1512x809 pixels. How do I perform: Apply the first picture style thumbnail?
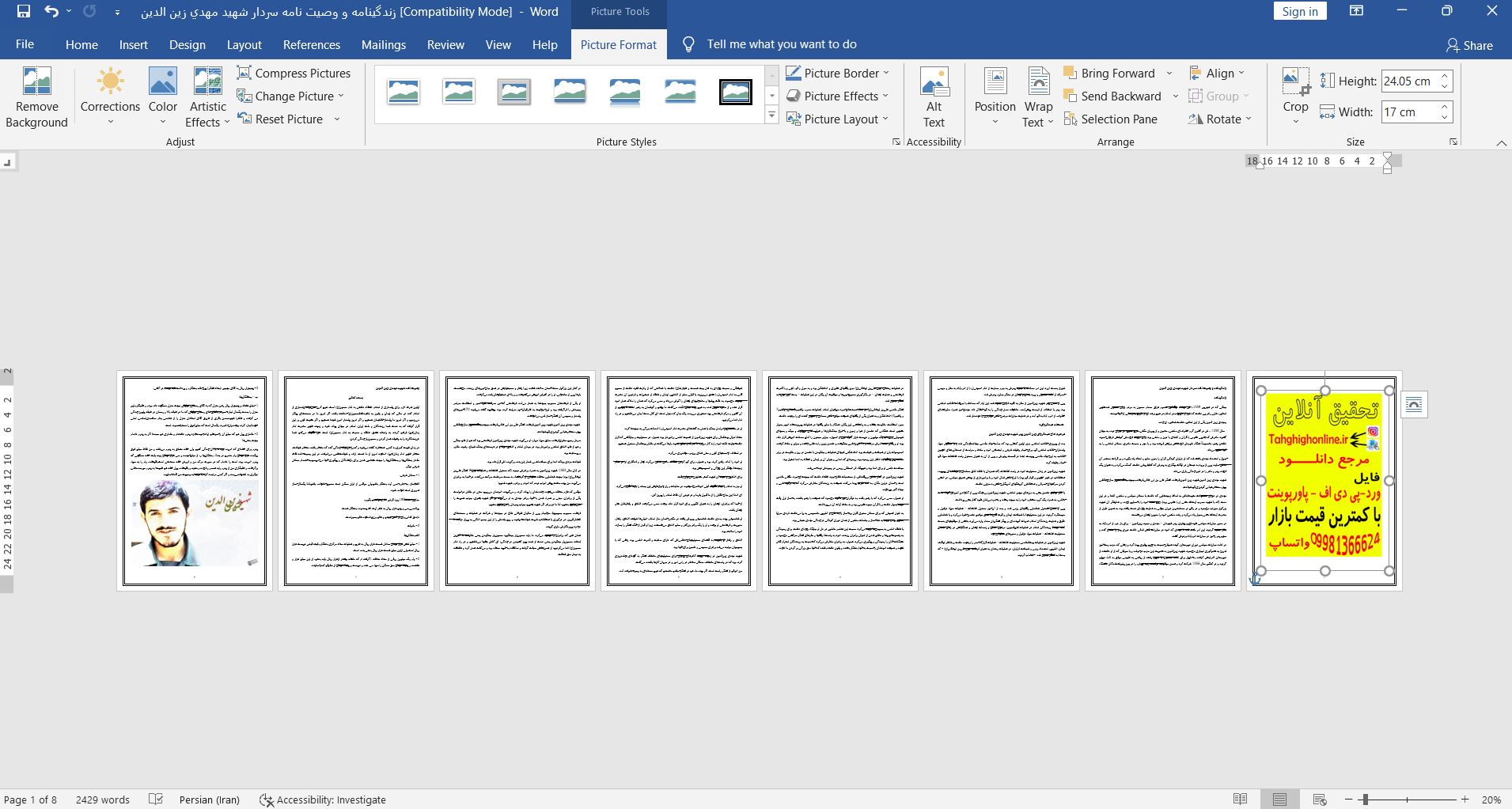(x=404, y=92)
